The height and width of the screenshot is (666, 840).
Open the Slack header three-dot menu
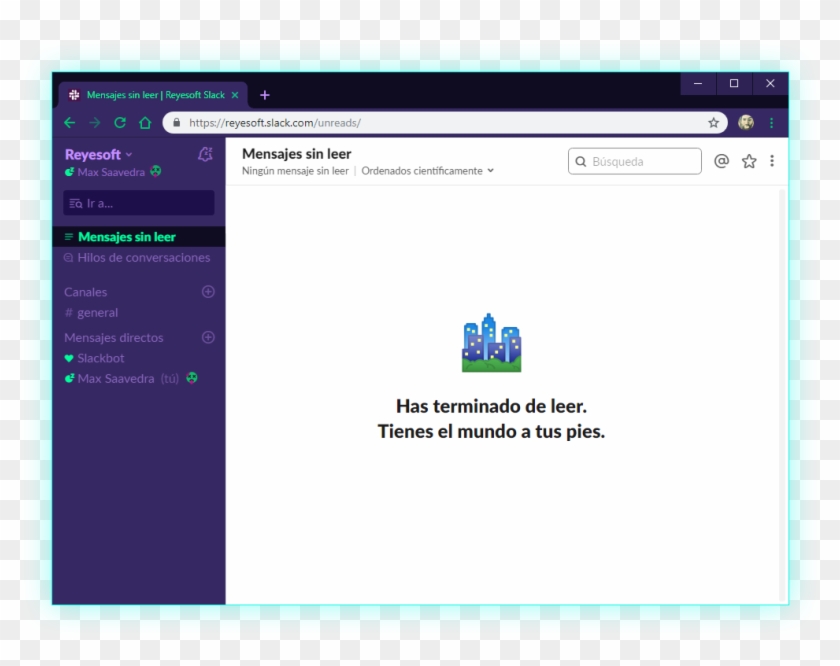(x=772, y=161)
